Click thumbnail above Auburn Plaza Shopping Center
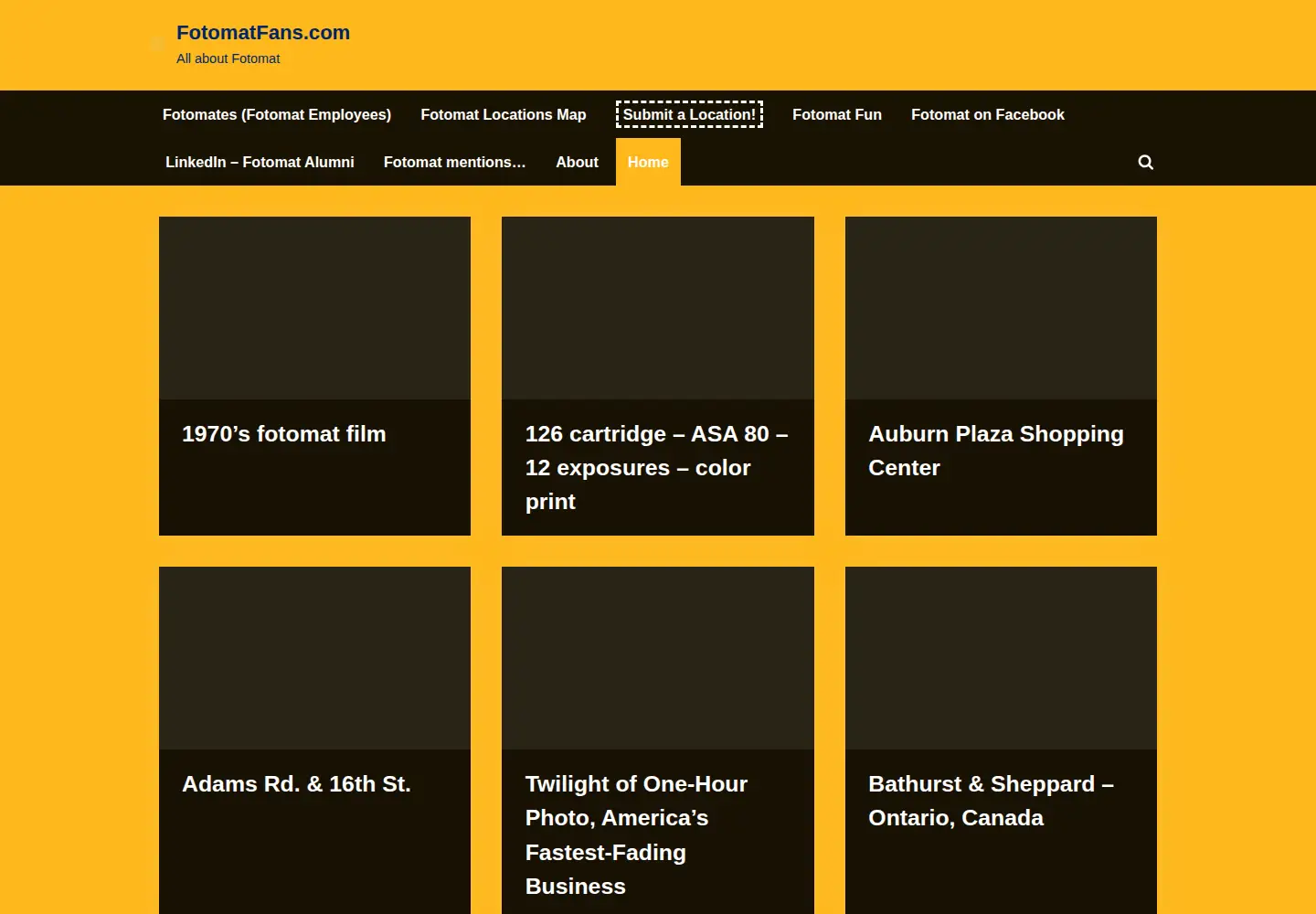This screenshot has width=1316, height=914. click(1001, 308)
